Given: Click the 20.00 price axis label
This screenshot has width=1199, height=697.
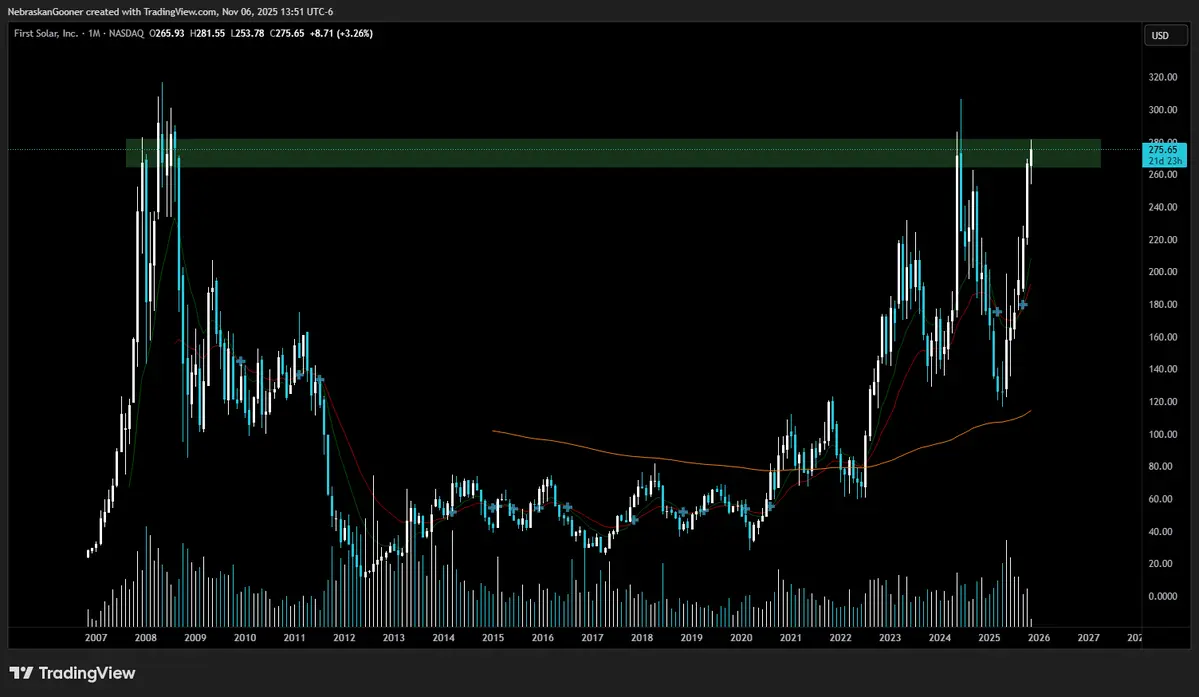Looking at the screenshot, I should 1161,564.
